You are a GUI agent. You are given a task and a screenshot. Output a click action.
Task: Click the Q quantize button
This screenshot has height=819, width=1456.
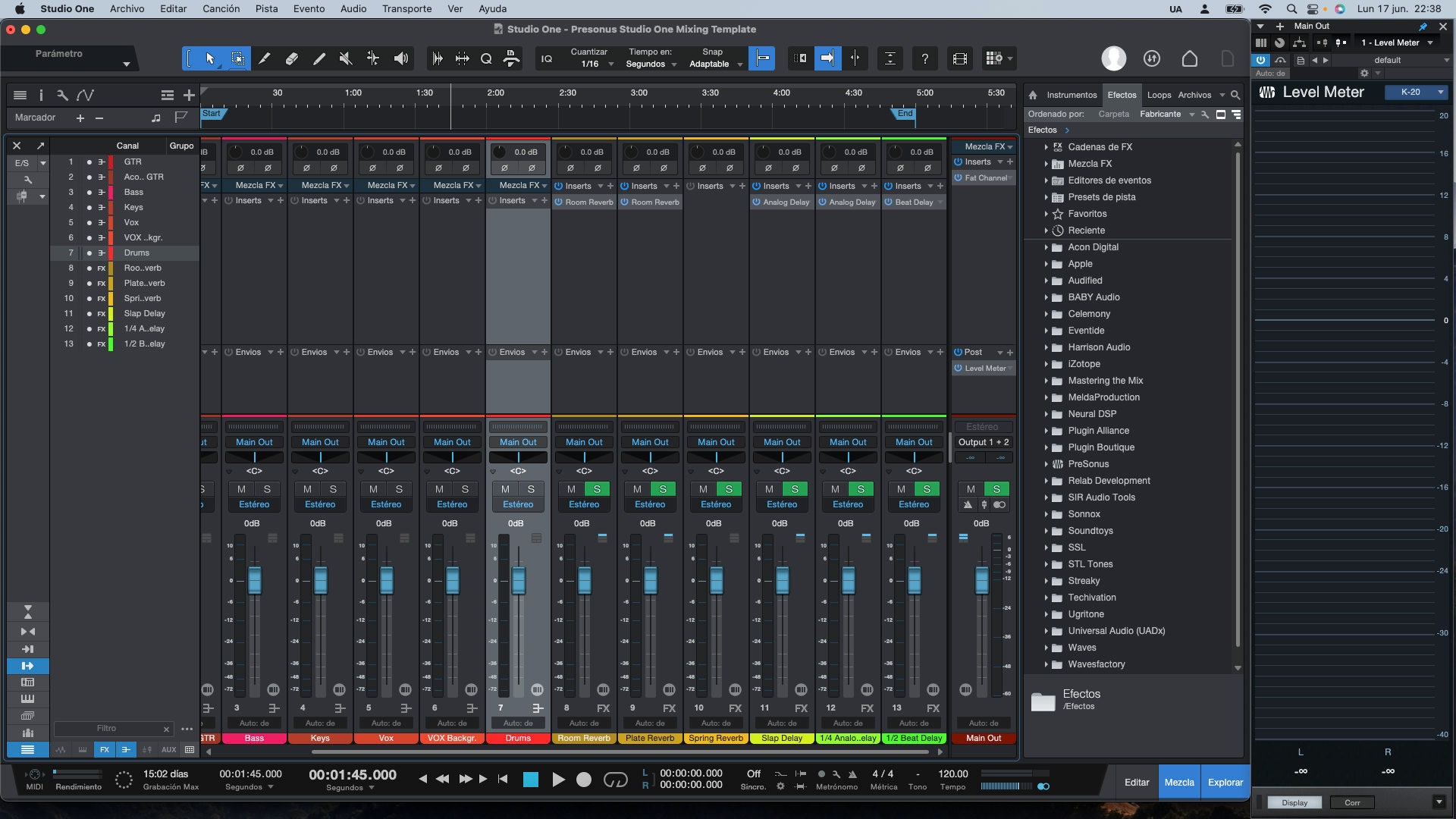[486, 58]
